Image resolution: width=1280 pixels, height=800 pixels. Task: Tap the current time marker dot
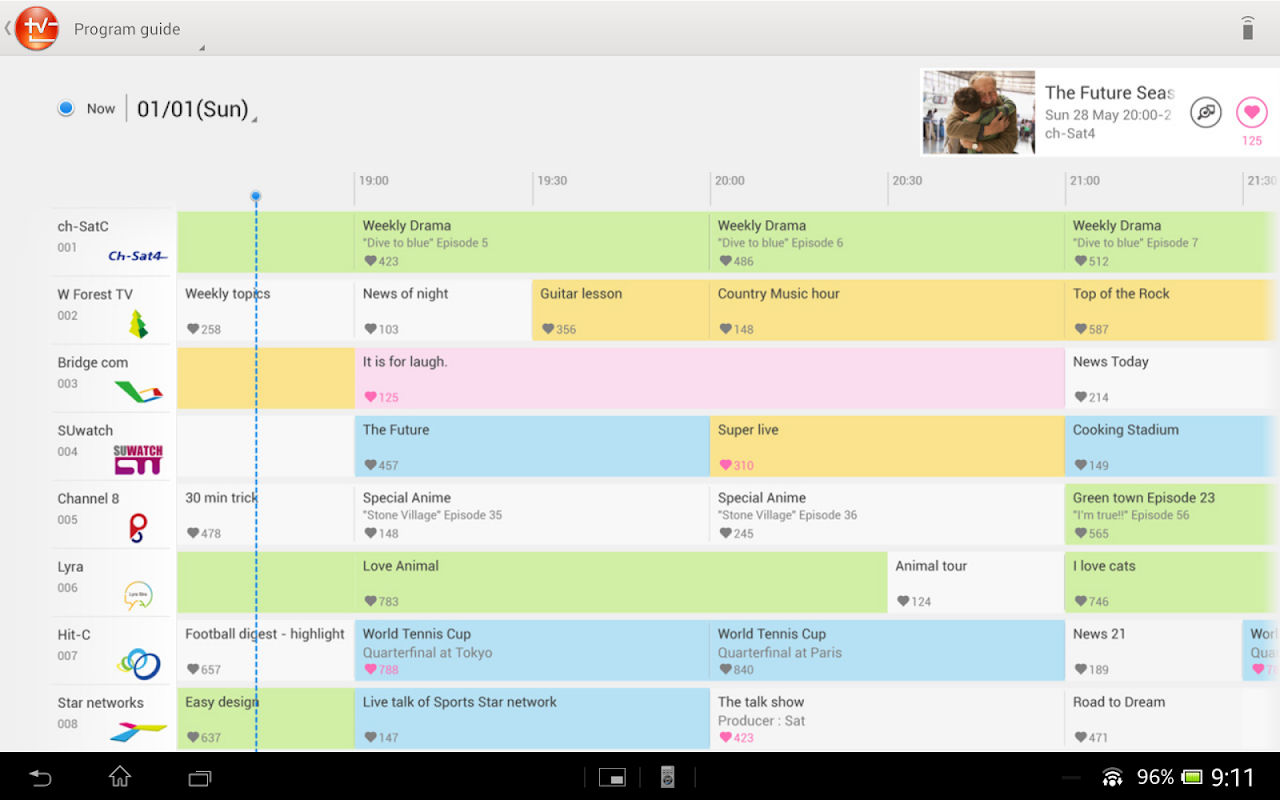pos(256,196)
